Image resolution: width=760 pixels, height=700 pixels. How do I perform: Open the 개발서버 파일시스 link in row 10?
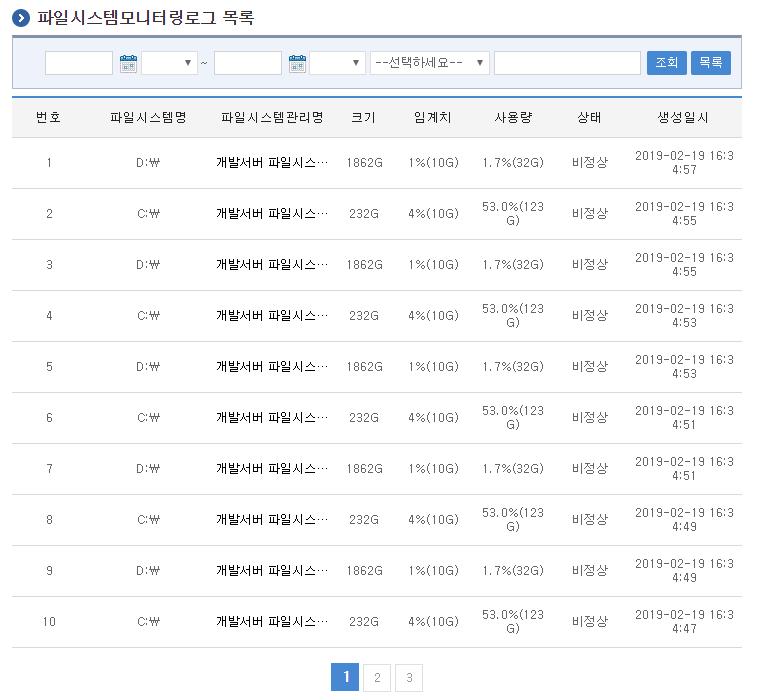[x=272, y=622]
